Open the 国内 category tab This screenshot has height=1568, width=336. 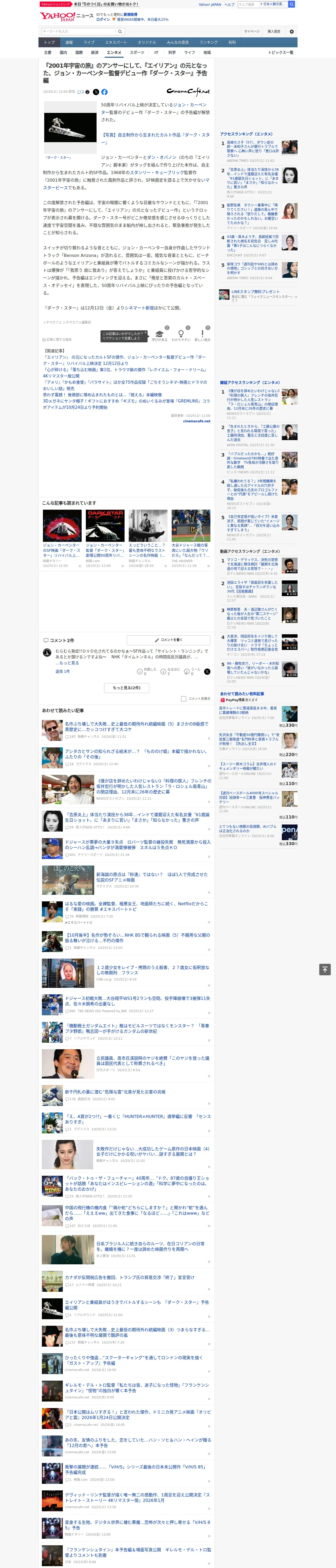tap(63, 53)
